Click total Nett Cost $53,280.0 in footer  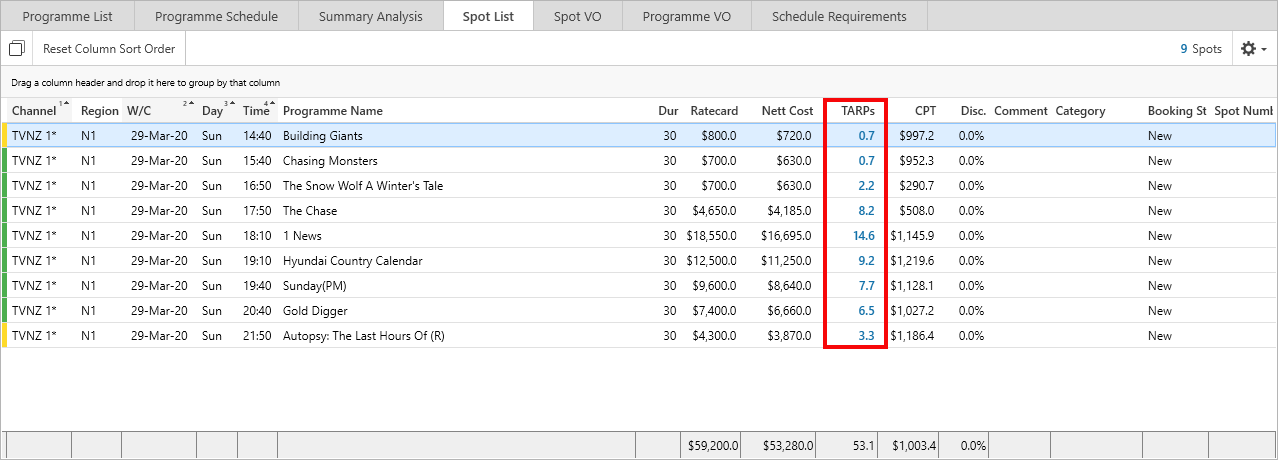pyautogui.click(x=787, y=446)
